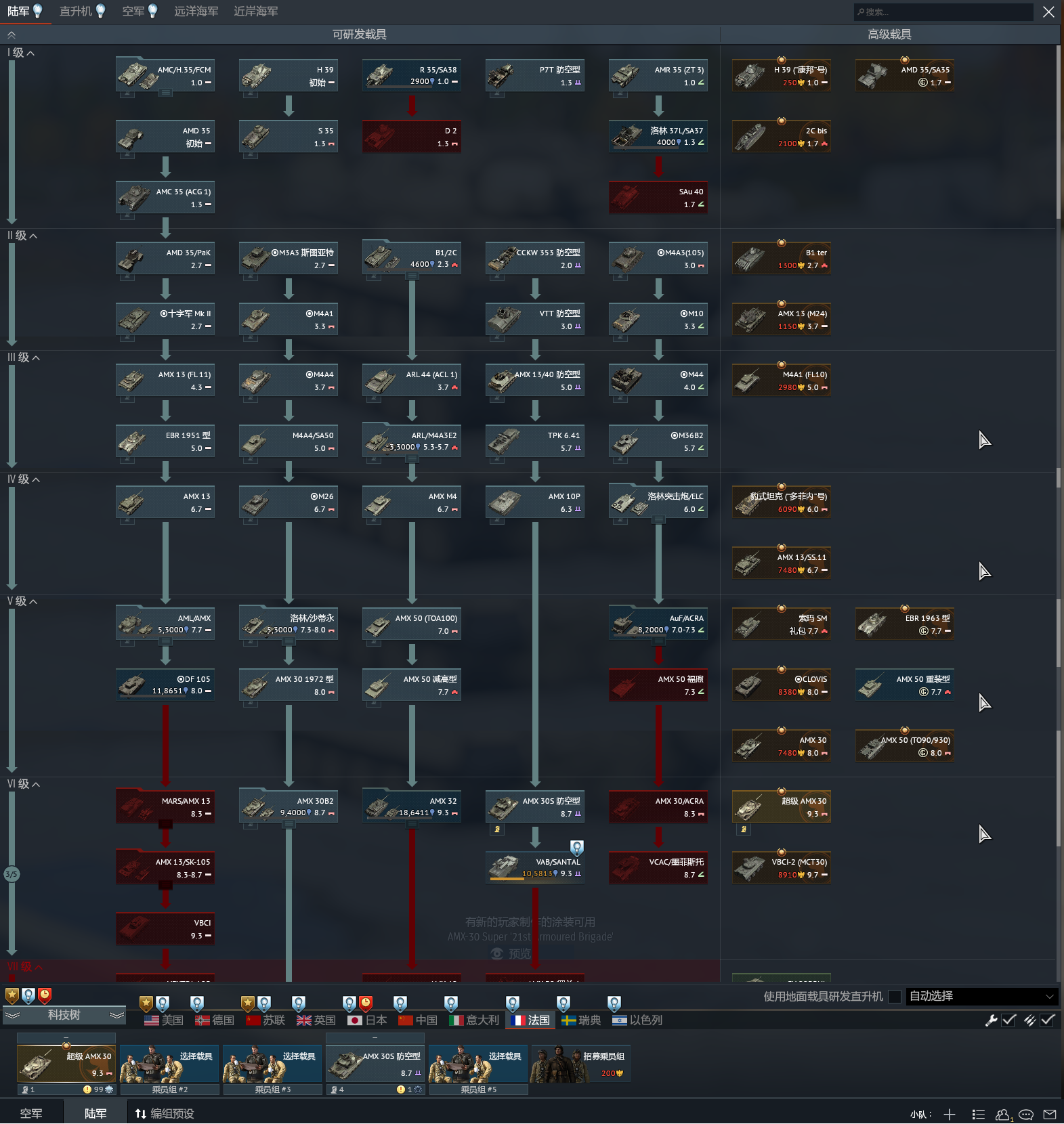Switch to the 近岸海军 tab
Viewport: 1064px width, 1124px height.
click(x=256, y=12)
